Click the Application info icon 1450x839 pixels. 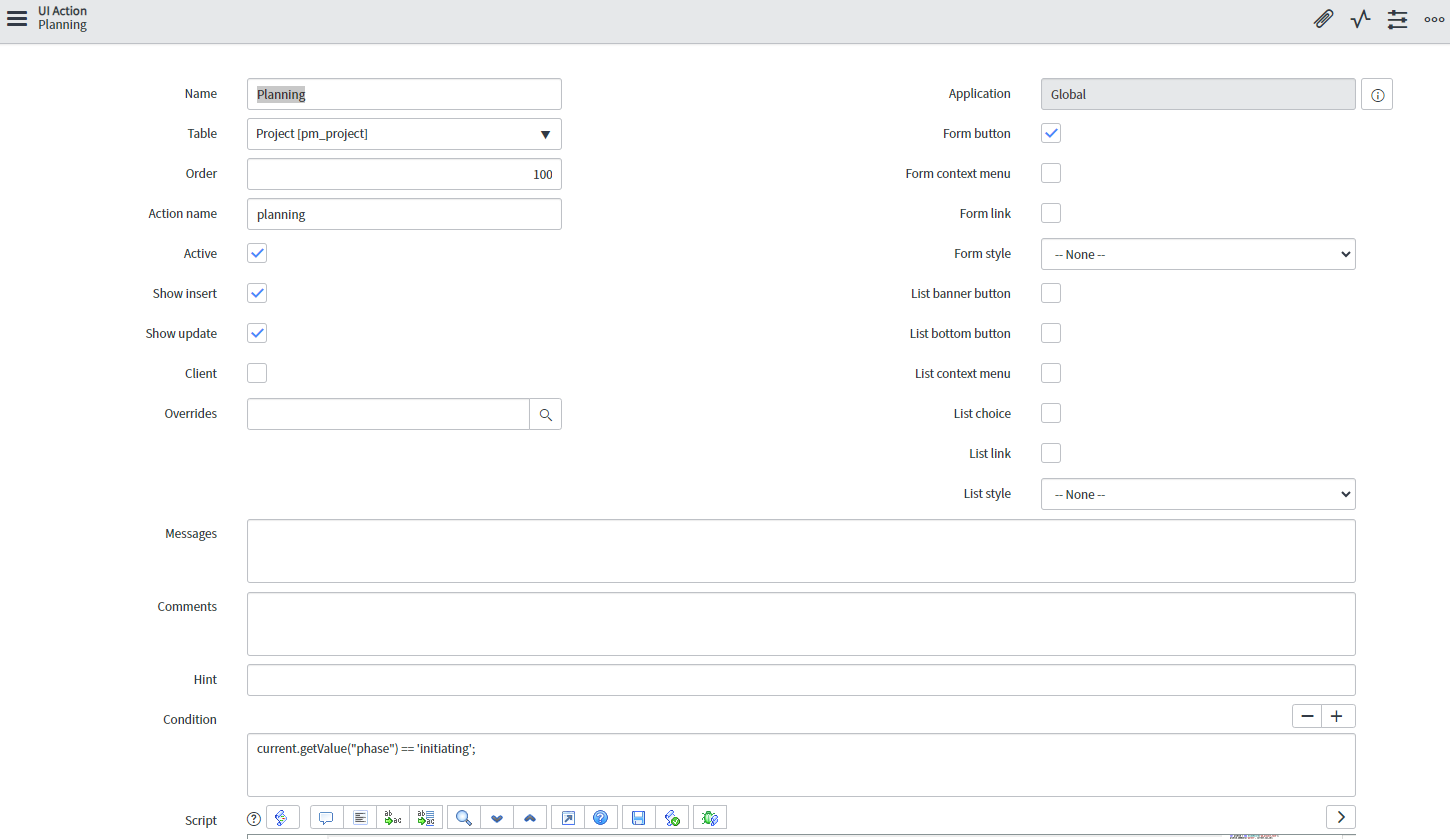coord(1377,94)
